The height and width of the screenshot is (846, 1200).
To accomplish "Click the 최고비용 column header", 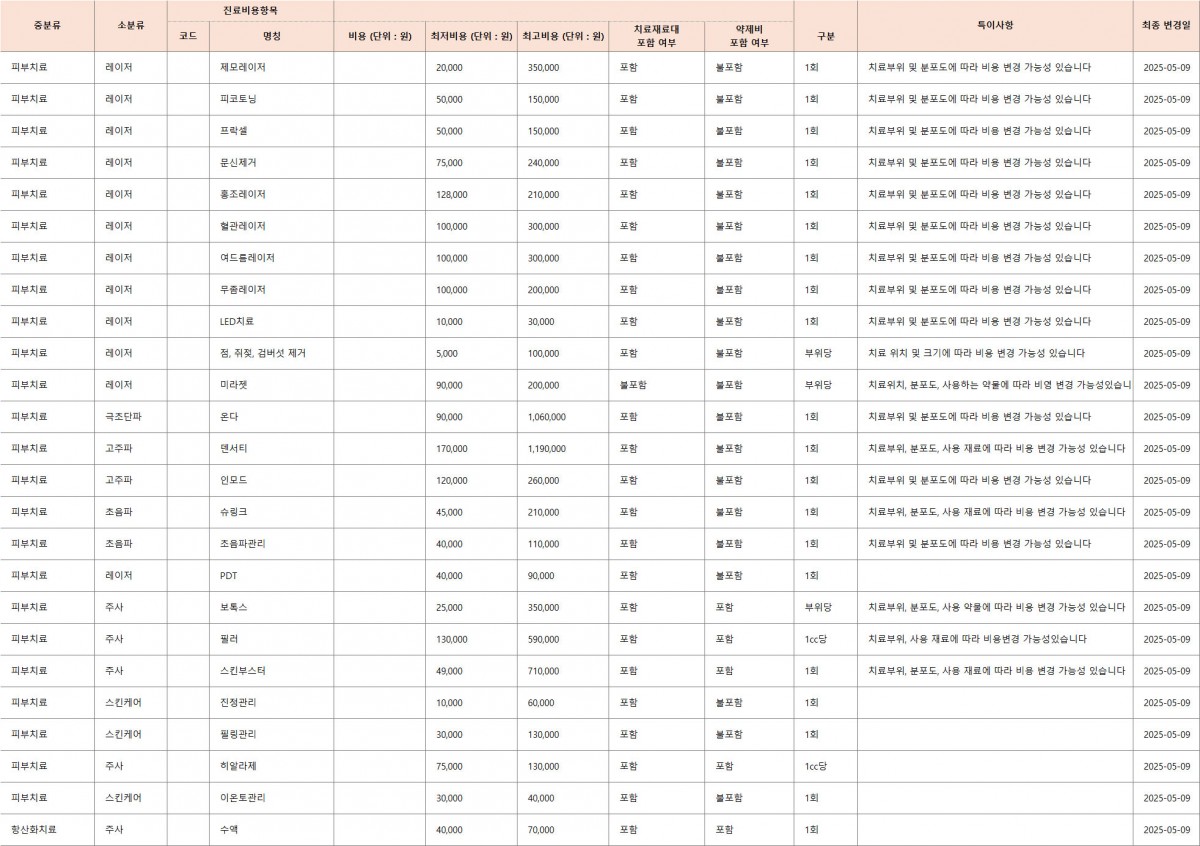I will pyautogui.click(x=563, y=36).
